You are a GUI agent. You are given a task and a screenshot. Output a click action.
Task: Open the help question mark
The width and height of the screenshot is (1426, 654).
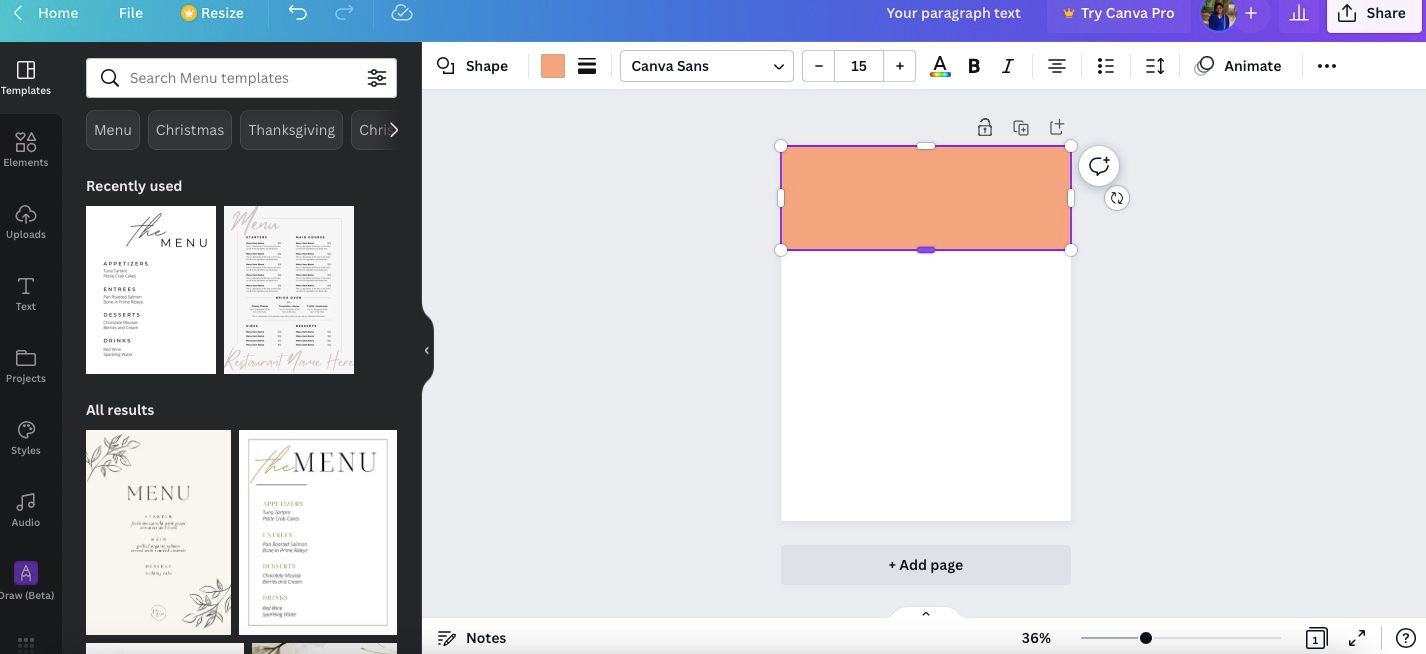coord(1405,638)
